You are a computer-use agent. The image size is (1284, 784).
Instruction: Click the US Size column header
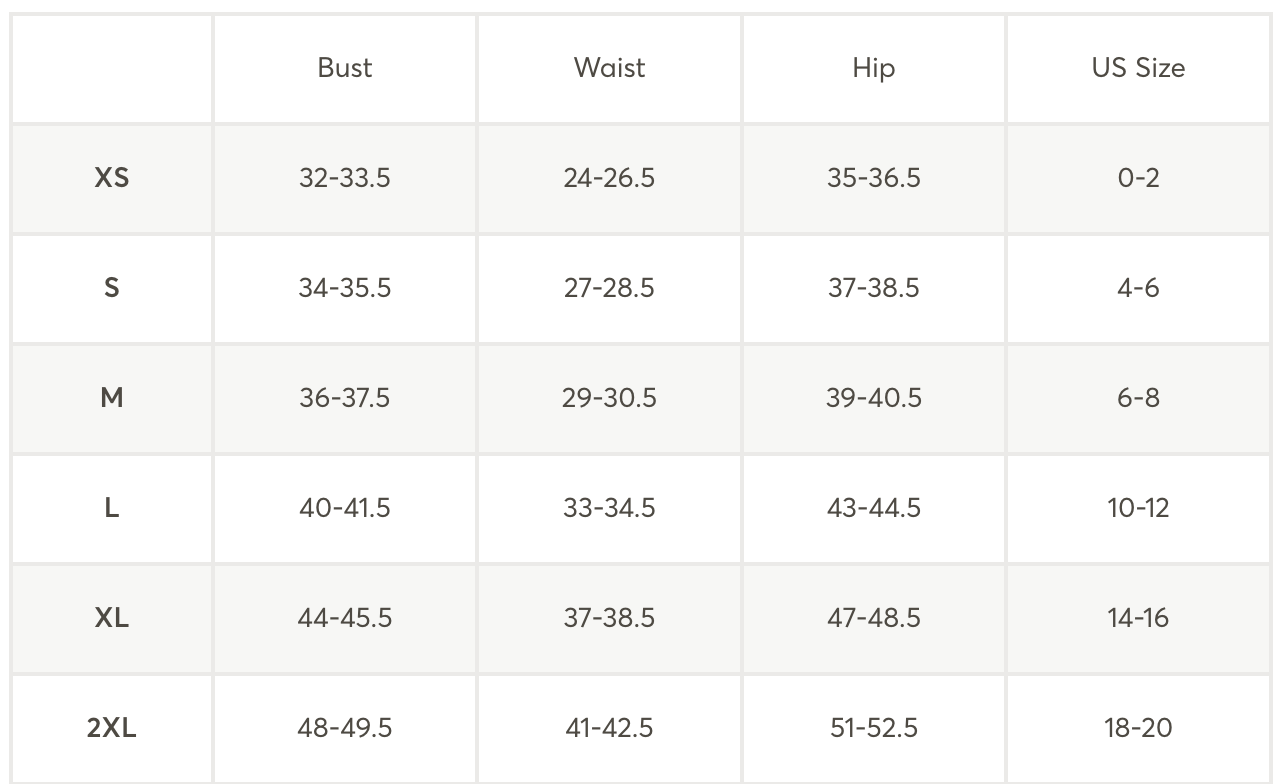pos(1138,68)
